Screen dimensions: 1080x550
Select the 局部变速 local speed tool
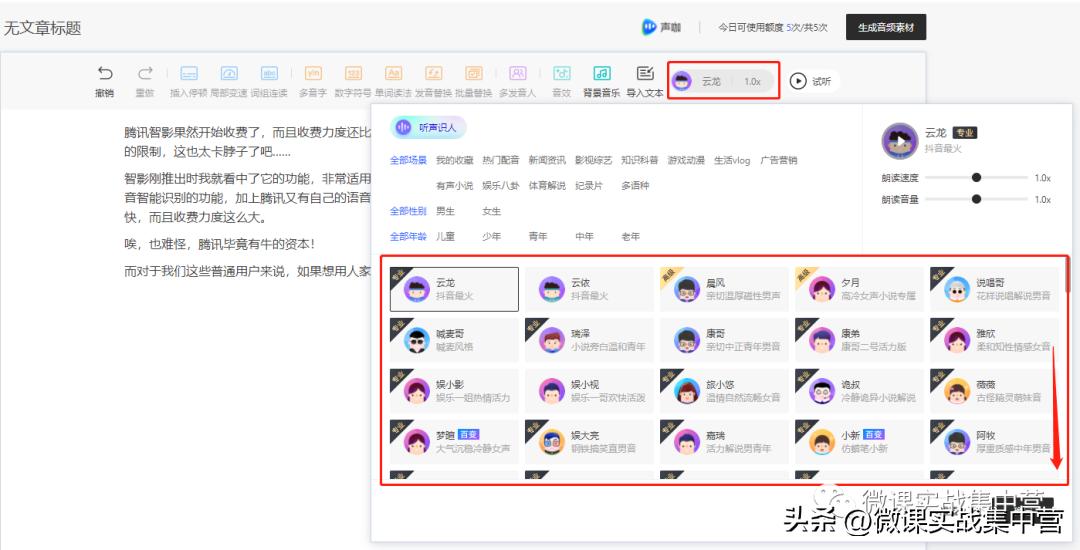click(229, 81)
